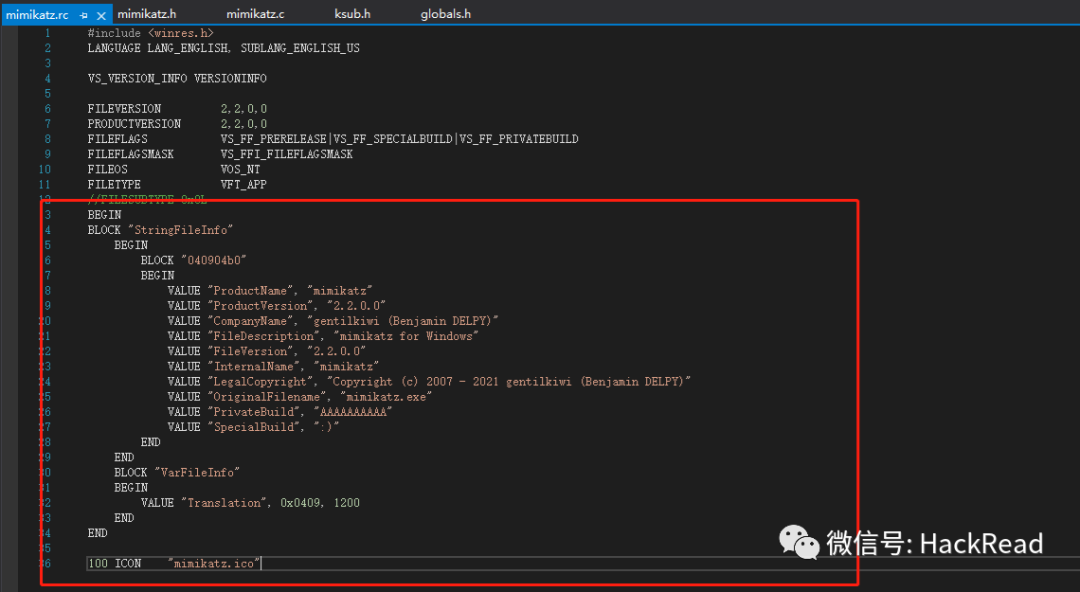Click the "mimikatz for Windows" string
The width and height of the screenshot is (1080, 592).
click(406, 336)
